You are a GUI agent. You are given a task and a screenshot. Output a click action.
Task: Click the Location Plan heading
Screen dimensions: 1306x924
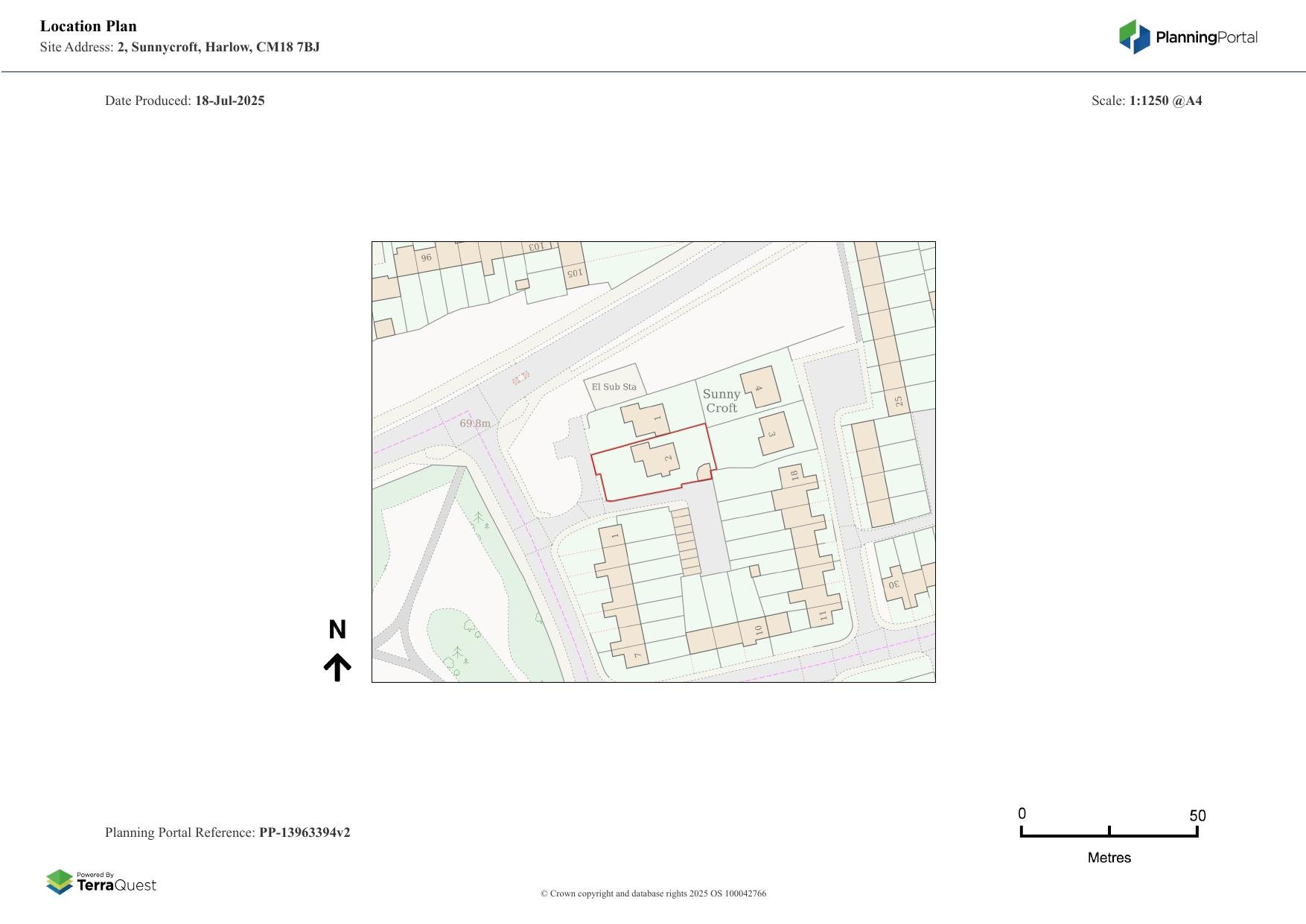[88, 25]
